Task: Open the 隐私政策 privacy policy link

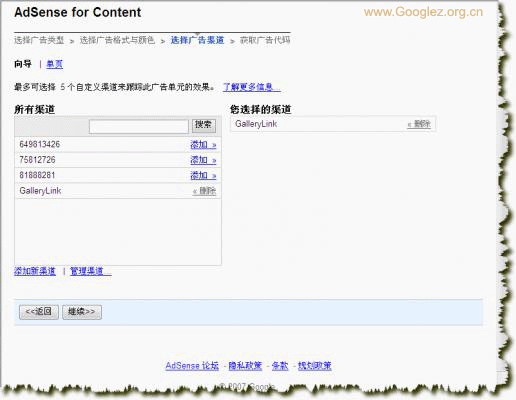Action: click(245, 366)
